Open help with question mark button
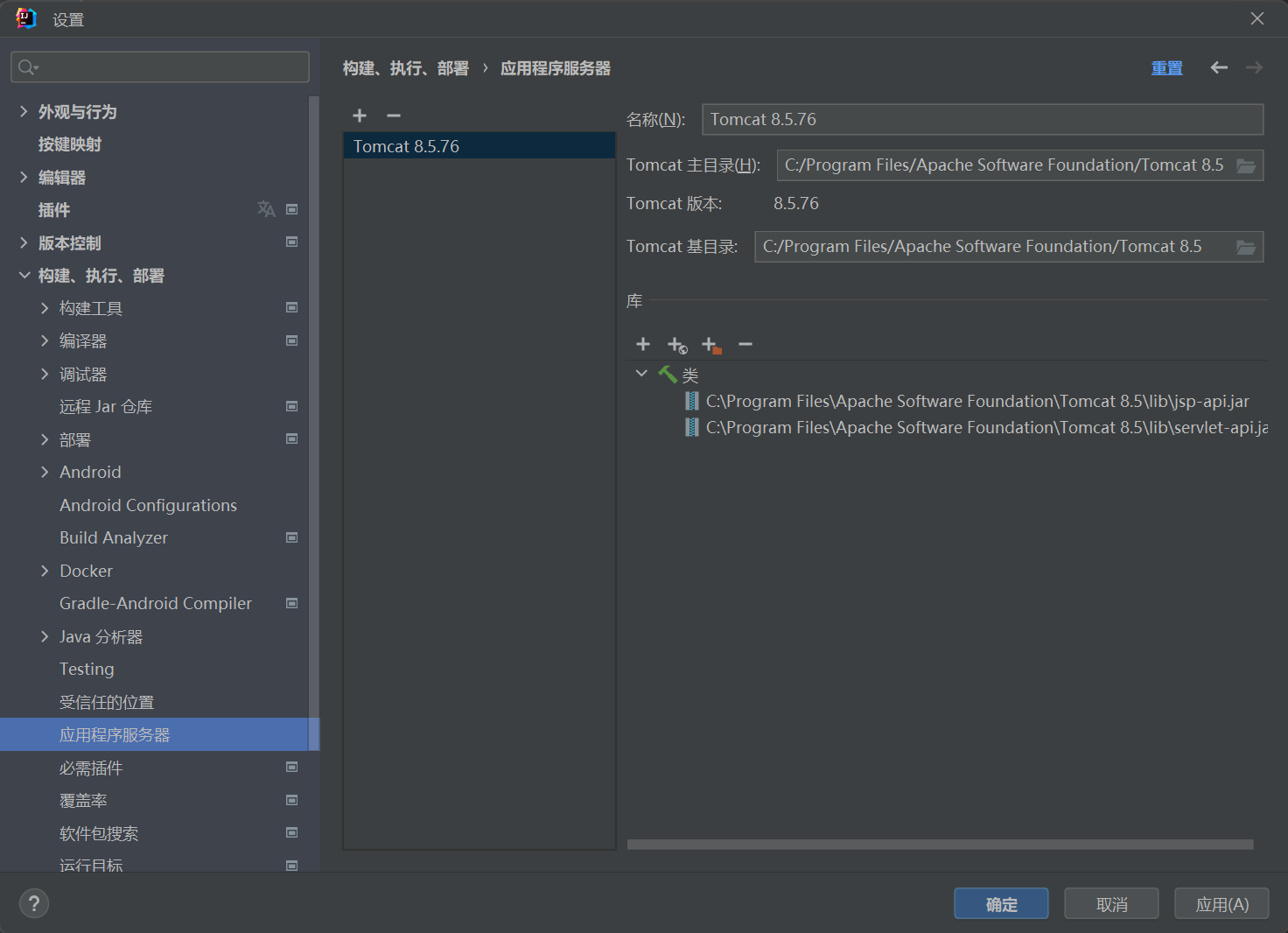Viewport: 1288px width, 933px height. [x=34, y=903]
